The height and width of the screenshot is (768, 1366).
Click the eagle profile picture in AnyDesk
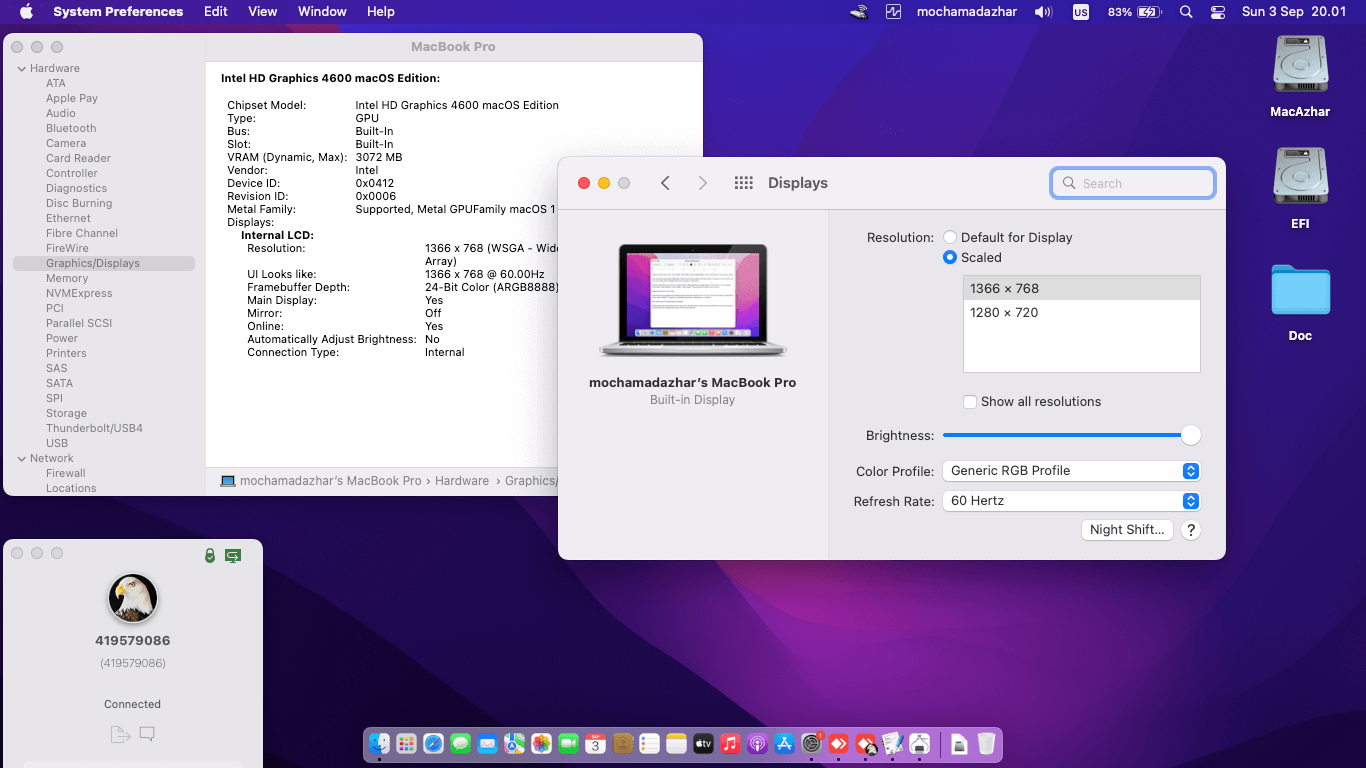click(133, 598)
